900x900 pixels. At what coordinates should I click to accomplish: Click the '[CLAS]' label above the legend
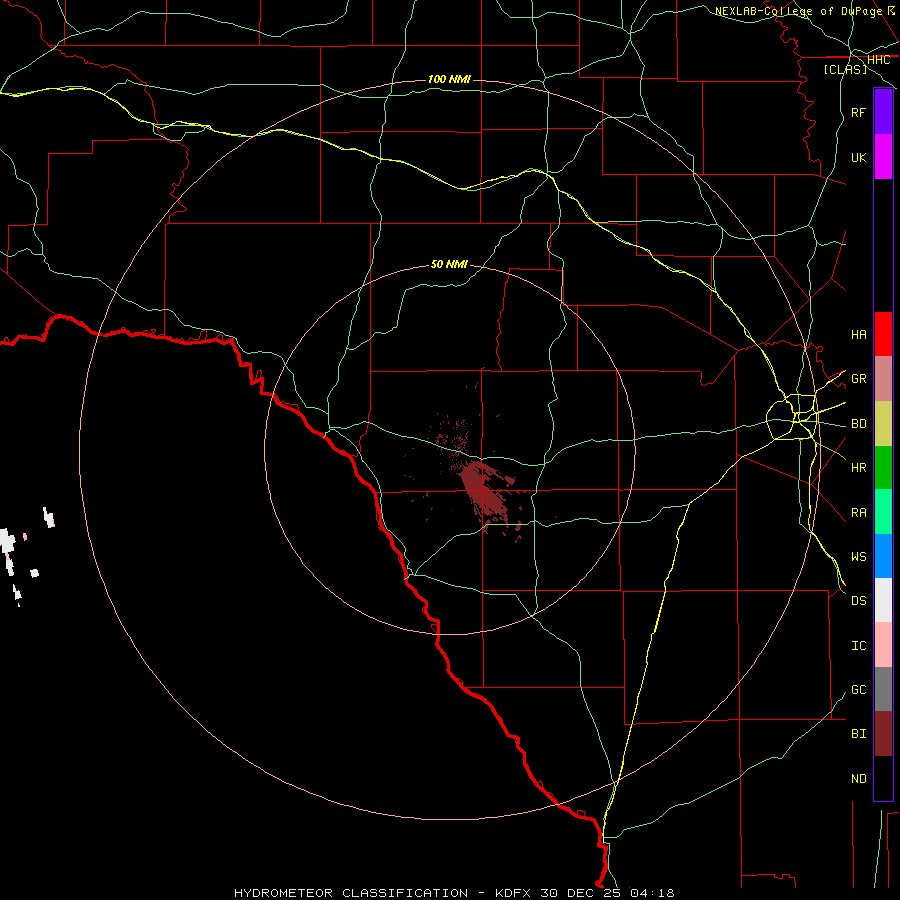point(845,69)
